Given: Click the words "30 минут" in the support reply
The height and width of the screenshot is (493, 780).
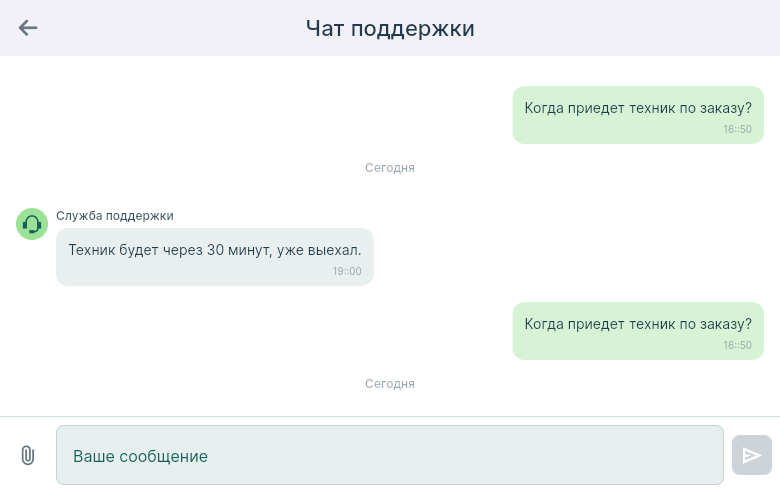Looking at the screenshot, I should (237, 250).
